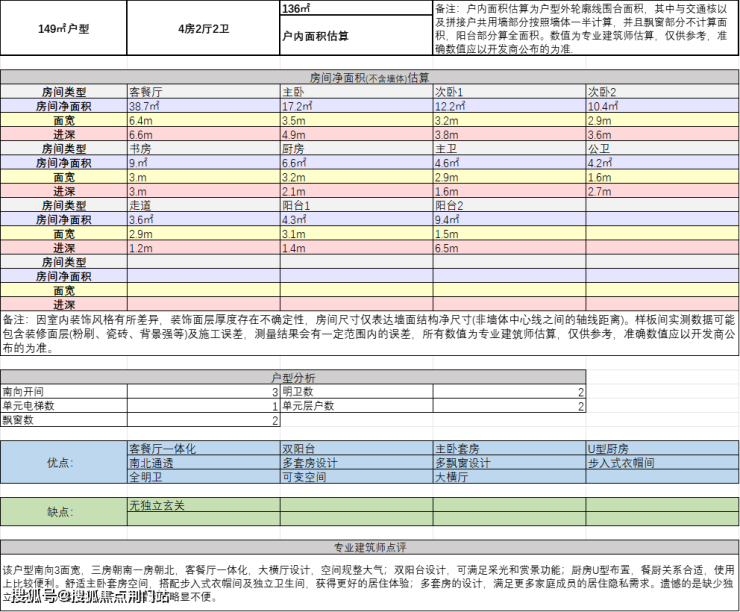Select the '次卧2' room type cell
The image size is (740, 612).
point(663,92)
